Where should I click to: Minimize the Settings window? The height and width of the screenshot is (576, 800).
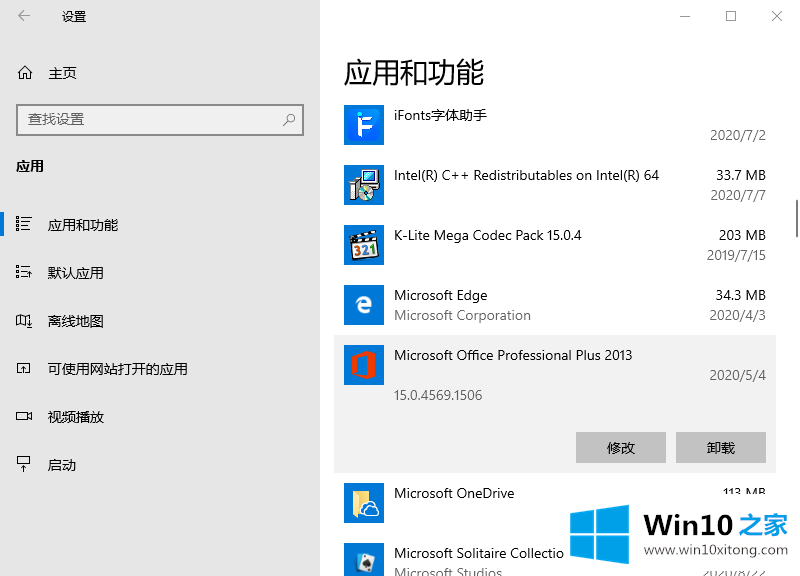pyautogui.click(x=685, y=16)
